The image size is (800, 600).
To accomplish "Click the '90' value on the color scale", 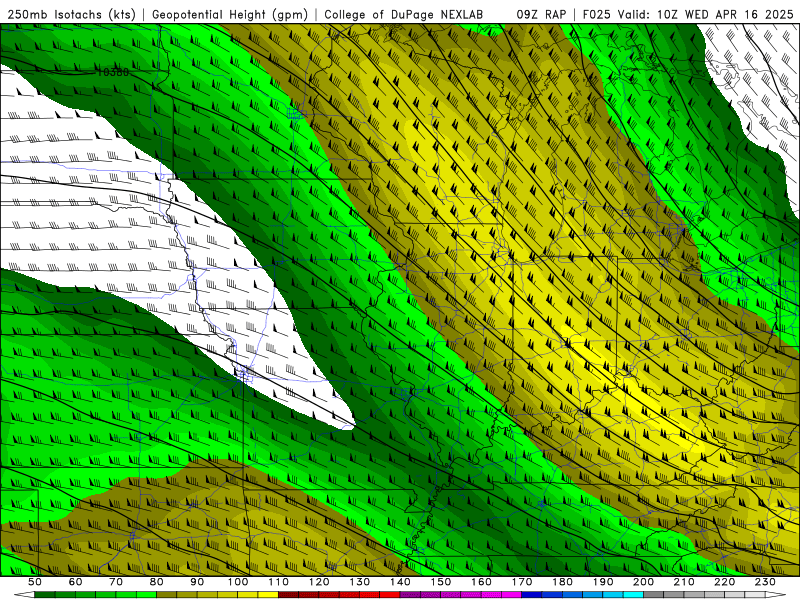I will click(197, 582).
